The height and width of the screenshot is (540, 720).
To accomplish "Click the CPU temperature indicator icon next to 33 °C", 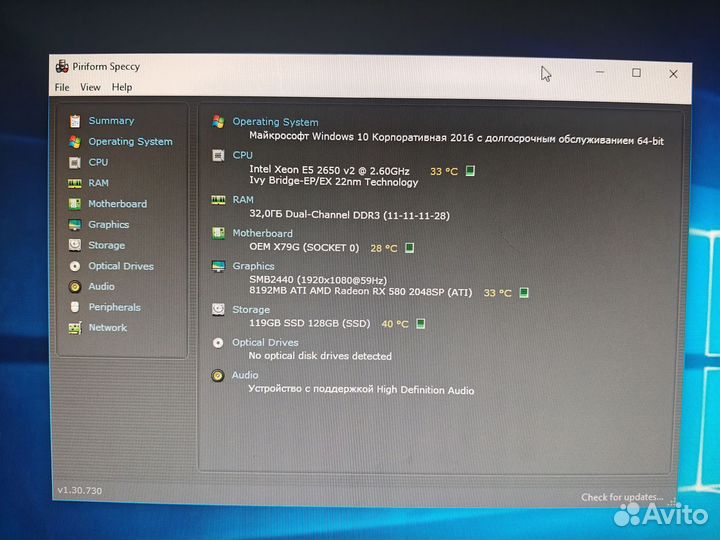I will click(470, 171).
